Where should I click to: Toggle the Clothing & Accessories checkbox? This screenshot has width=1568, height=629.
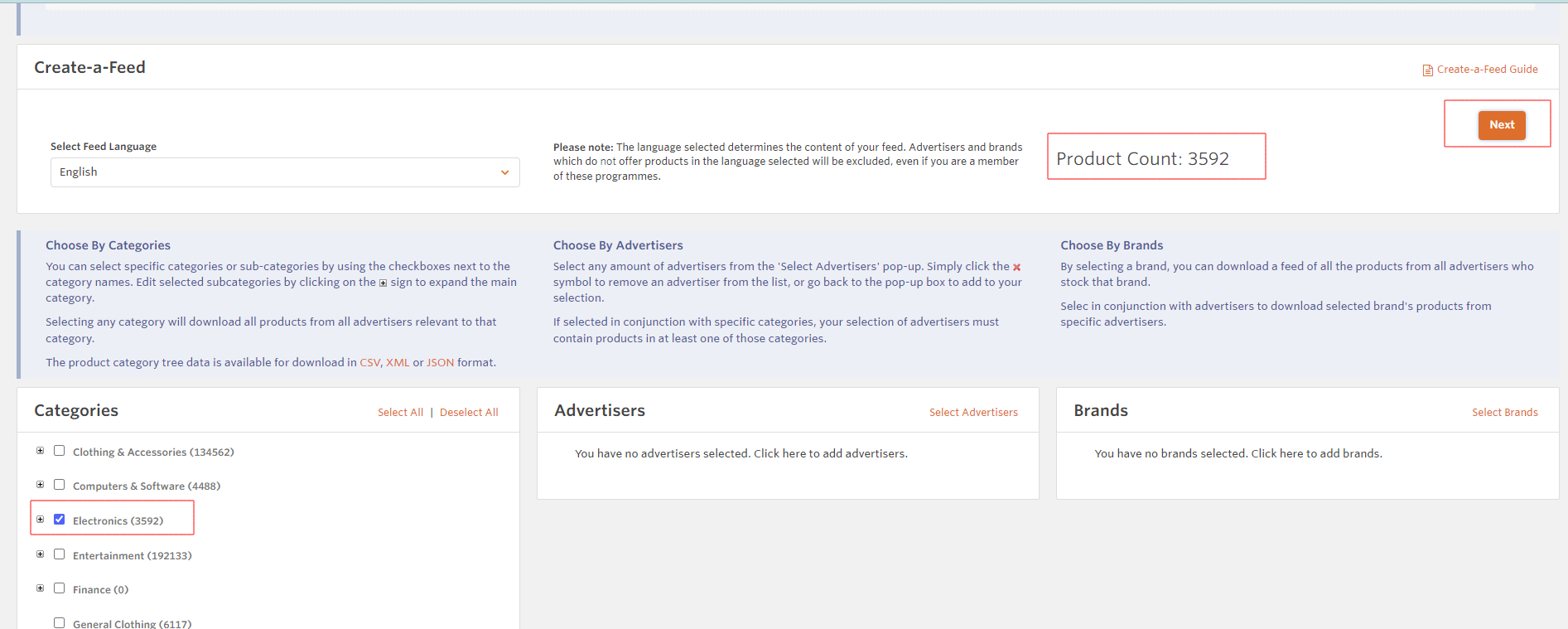pos(59,451)
